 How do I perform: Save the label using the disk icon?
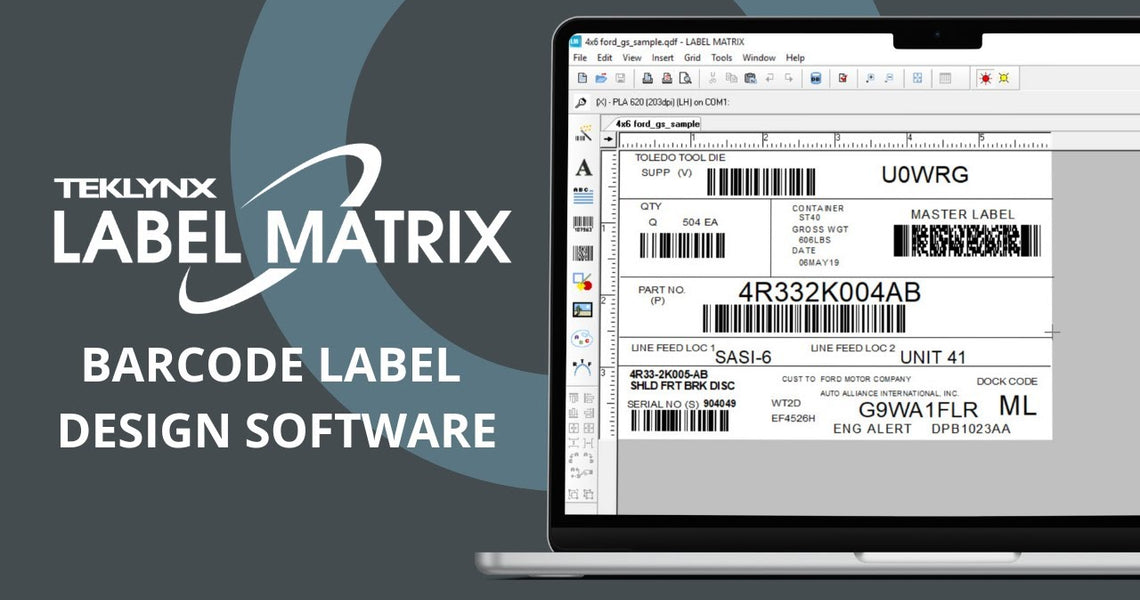620,78
